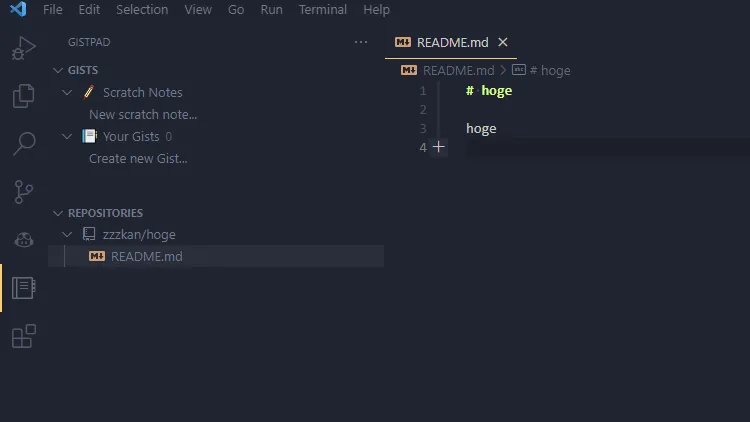The height and width of the screenshot is (422, 750).
Task: Collapse the Scratch Notes tree node
Action: [x=67, y=92]
